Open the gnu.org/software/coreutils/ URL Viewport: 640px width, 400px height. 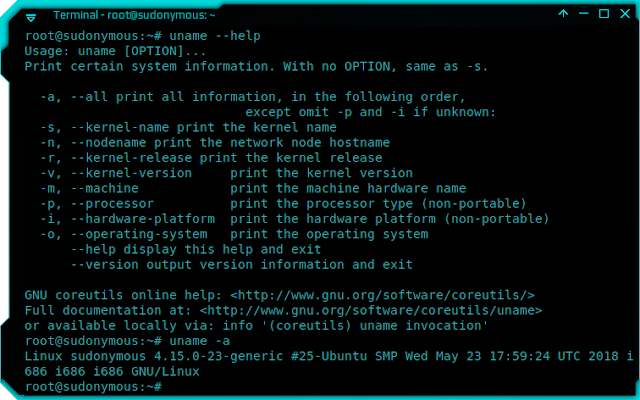point(382,295)
